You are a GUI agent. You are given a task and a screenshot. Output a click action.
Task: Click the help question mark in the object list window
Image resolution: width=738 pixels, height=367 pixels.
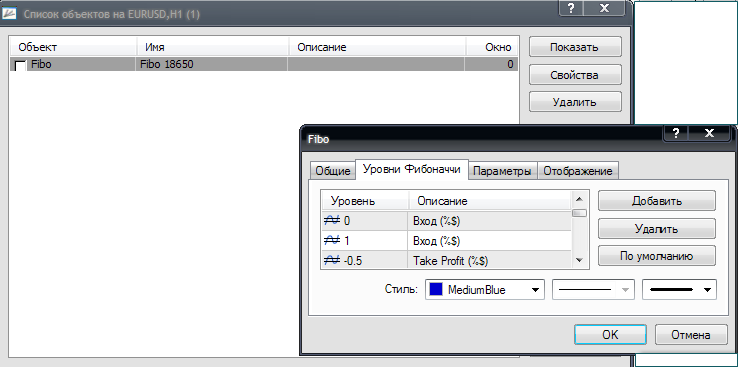tap(571, 8)
